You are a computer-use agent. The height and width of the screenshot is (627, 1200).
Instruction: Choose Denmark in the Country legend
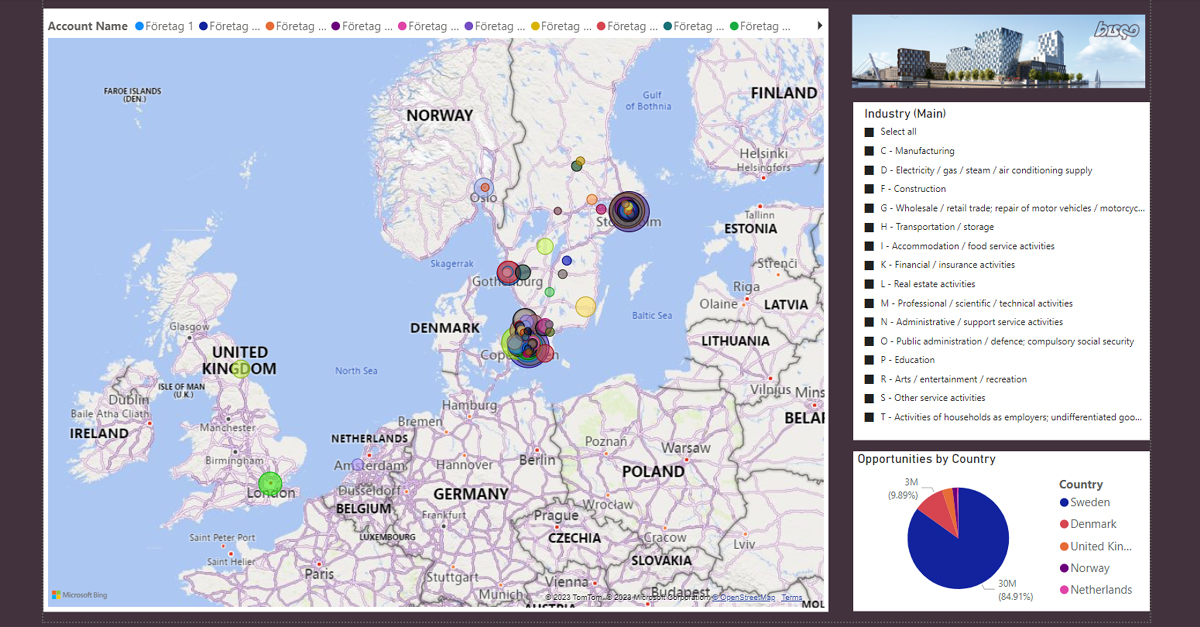pos(1092,524)
